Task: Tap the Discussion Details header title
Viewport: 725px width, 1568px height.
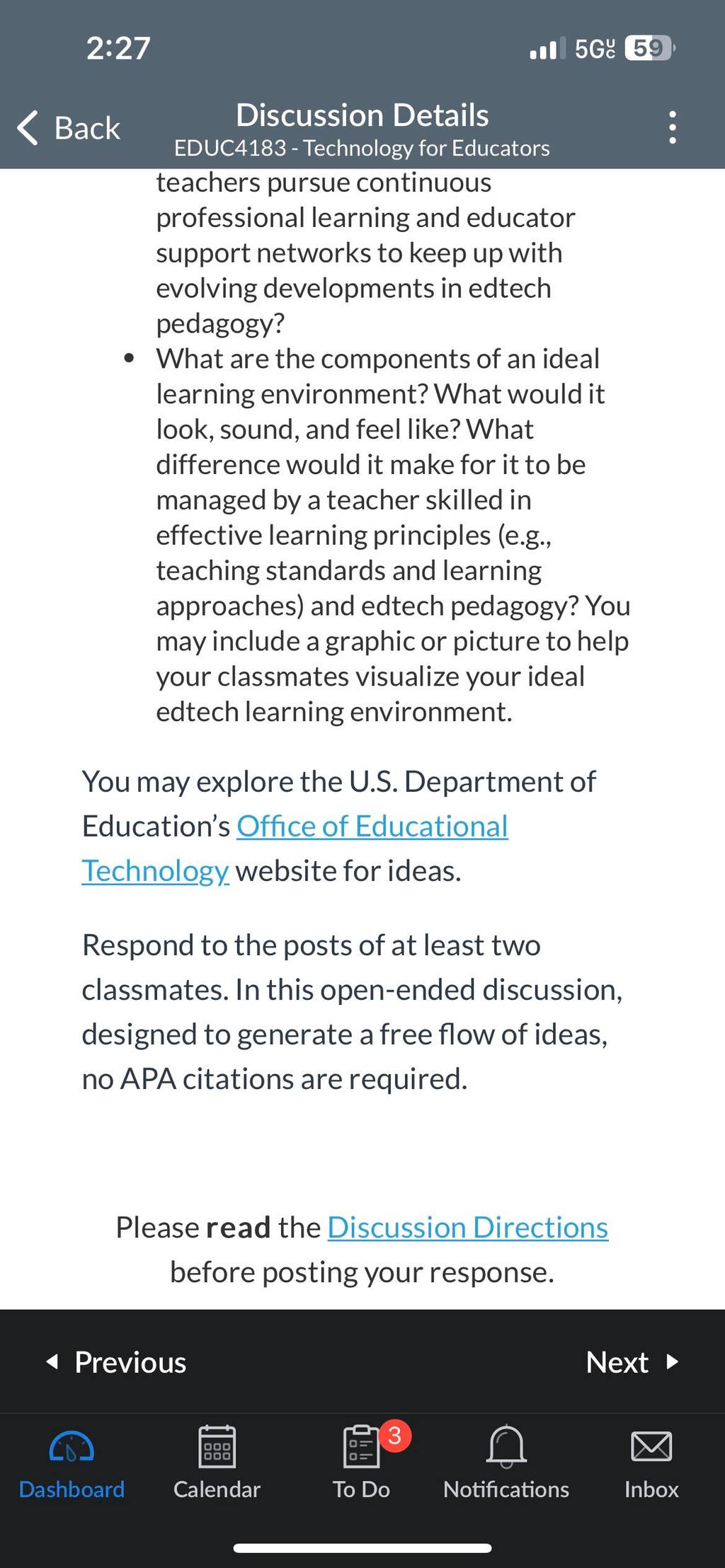Action: click(x=362, y=115)
